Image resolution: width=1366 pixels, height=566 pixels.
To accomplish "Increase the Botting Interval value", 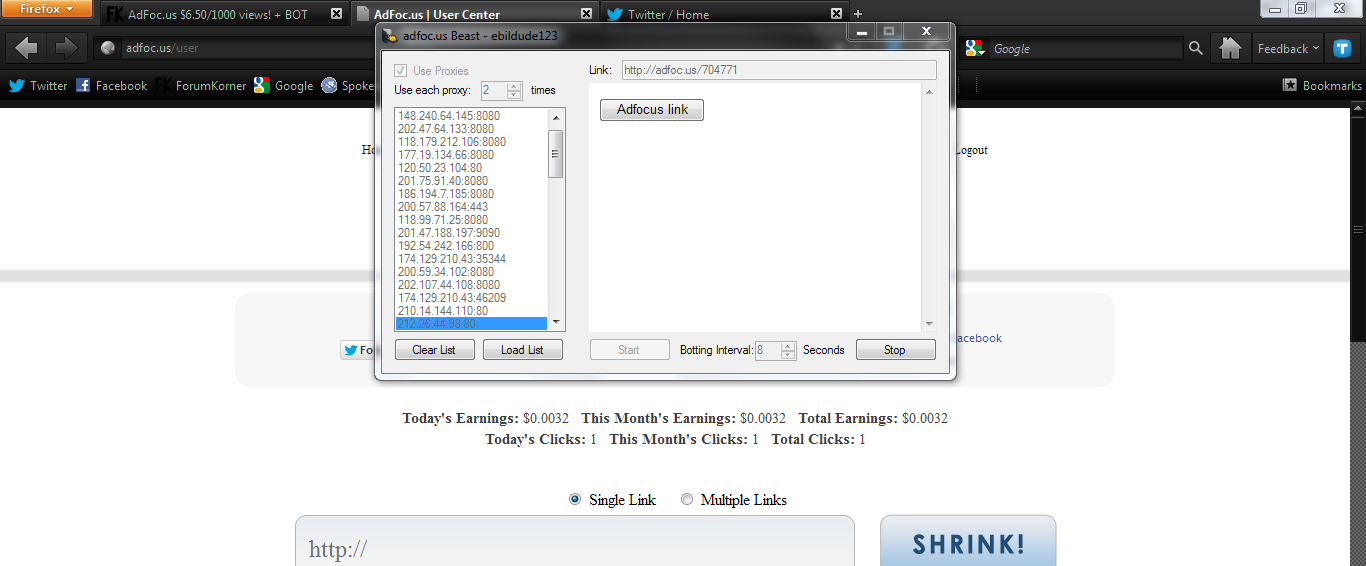I will pyautogui.click(x=788, y=346).
